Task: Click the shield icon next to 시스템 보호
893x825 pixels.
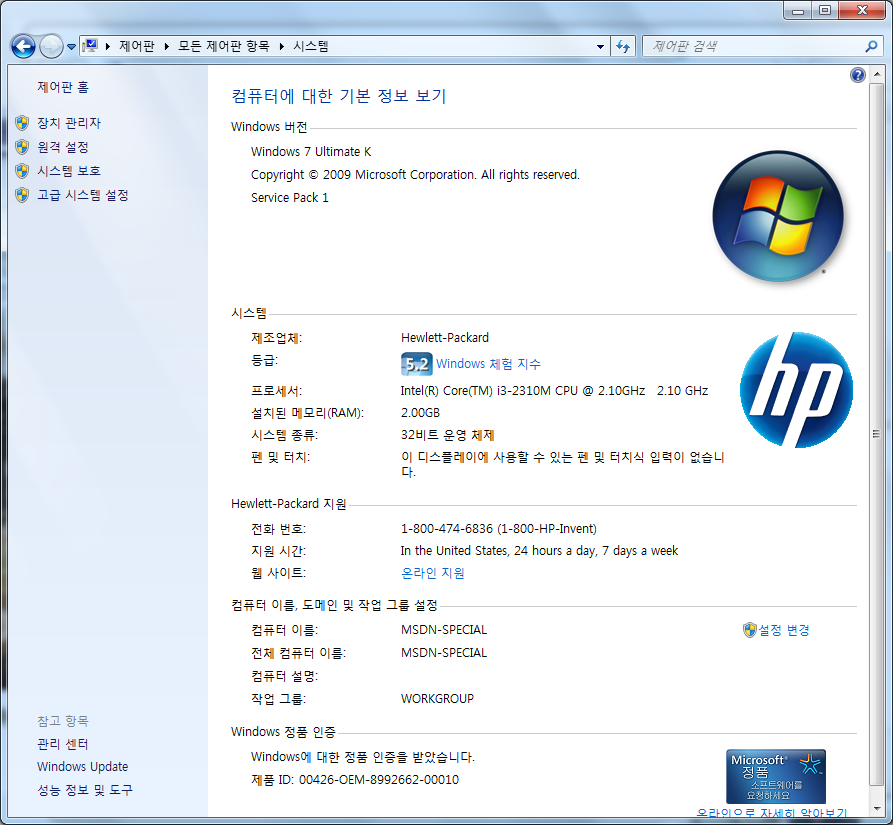Action: pyautogui.click(x=22, y=171)
